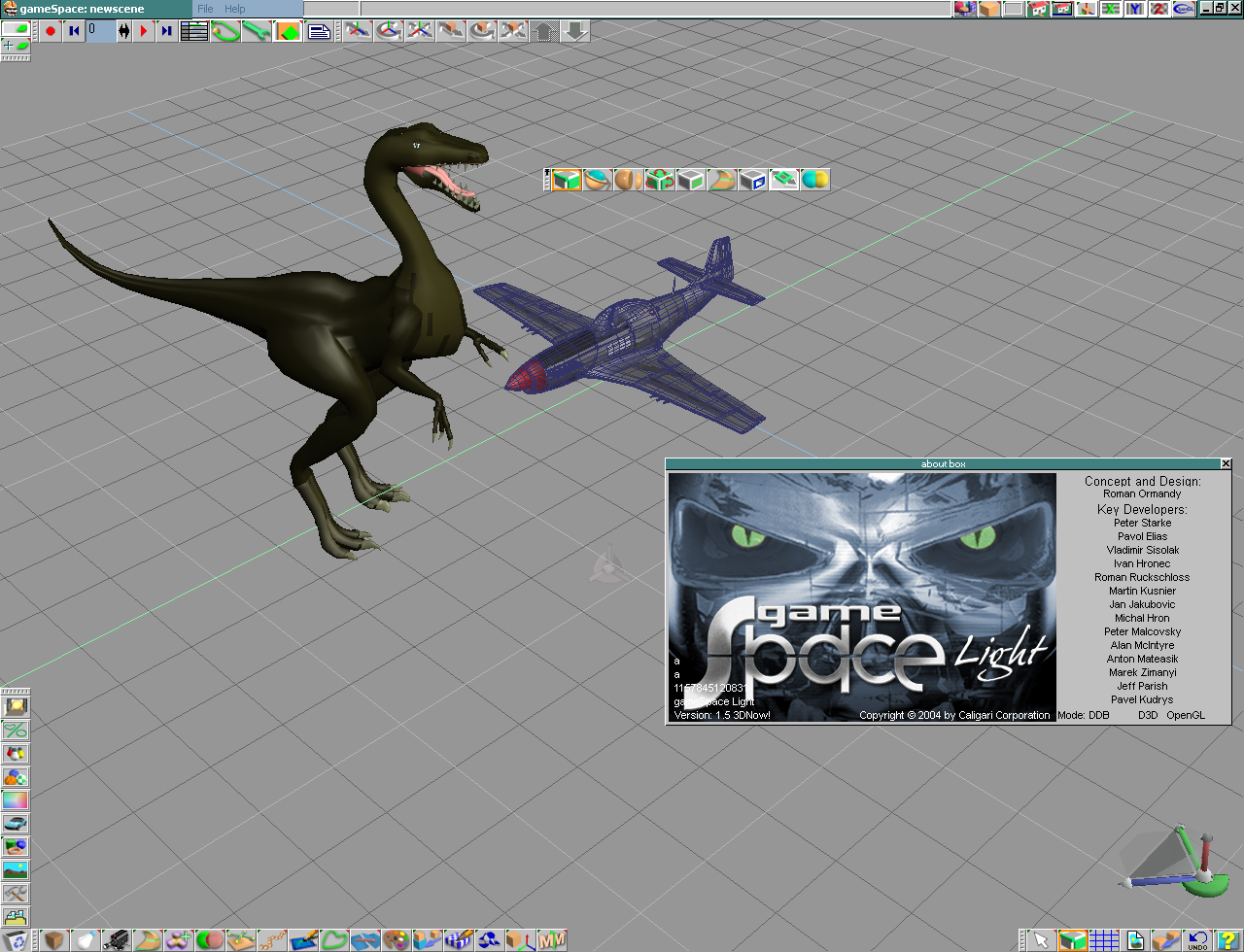Select the blue surface draw tool with pencil
Viewport: 1244px width, 952px height.
pyautogui.click(x=303, y=940)
